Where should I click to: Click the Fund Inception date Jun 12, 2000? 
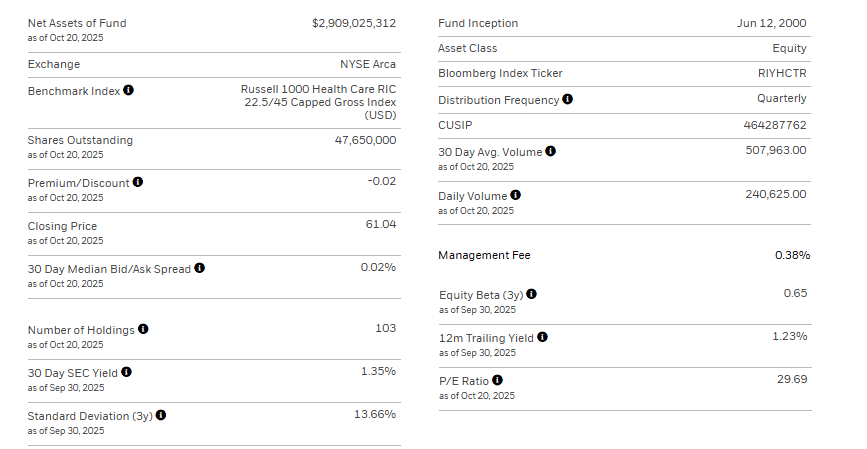771,23
